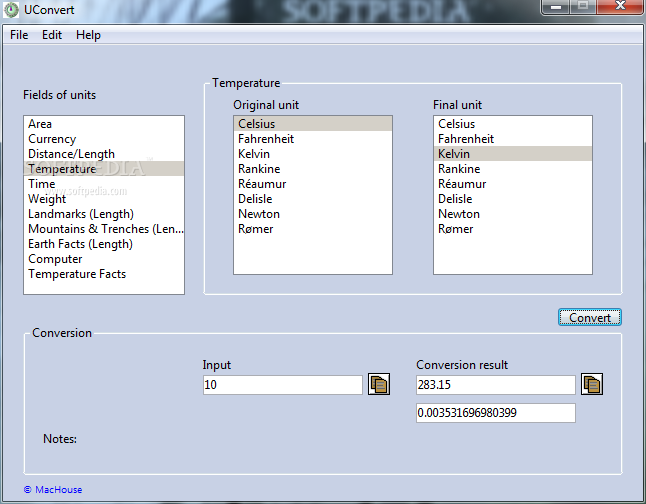Select Kelvin as Final unit
The height and width of the screenshot is (504, 646).
point(513,154)
